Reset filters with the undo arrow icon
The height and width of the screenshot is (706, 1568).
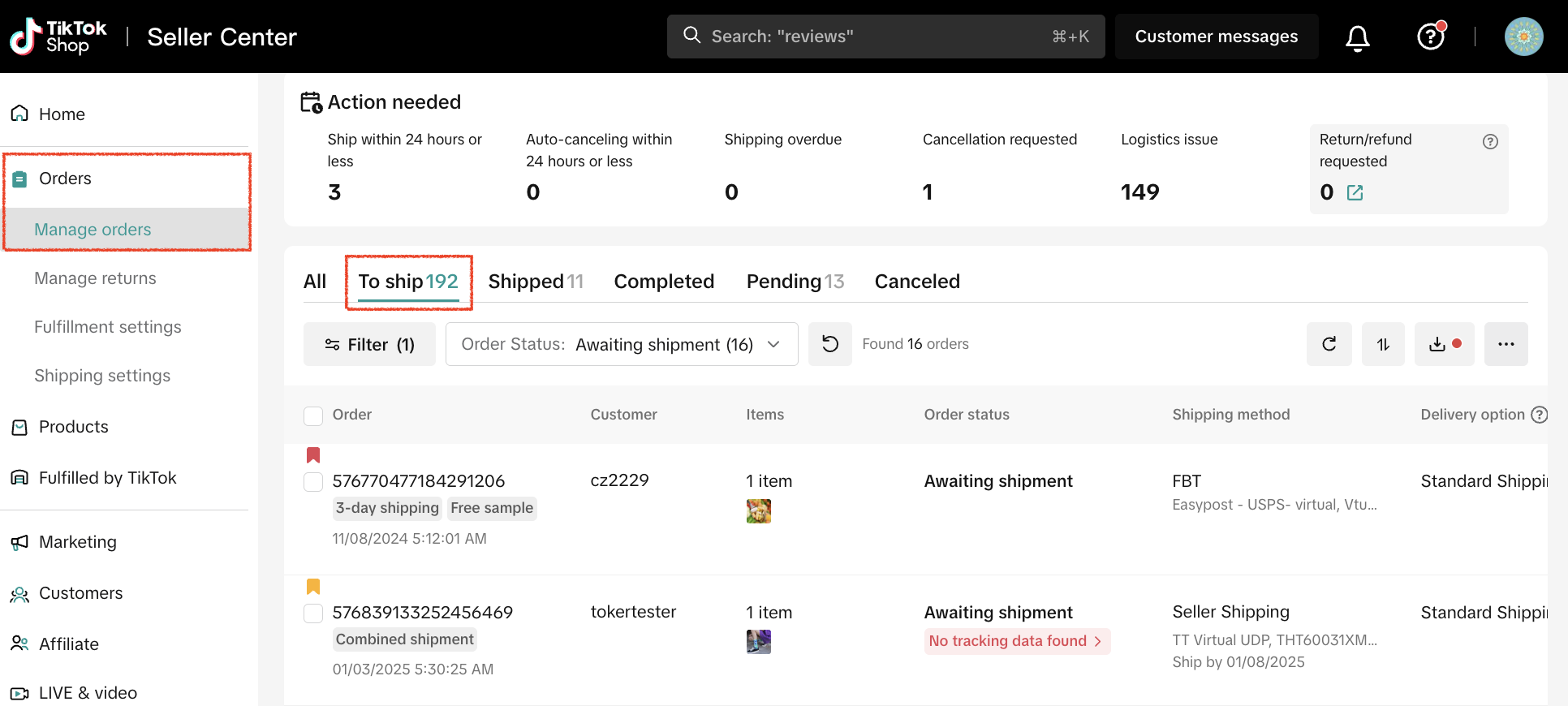829,344
